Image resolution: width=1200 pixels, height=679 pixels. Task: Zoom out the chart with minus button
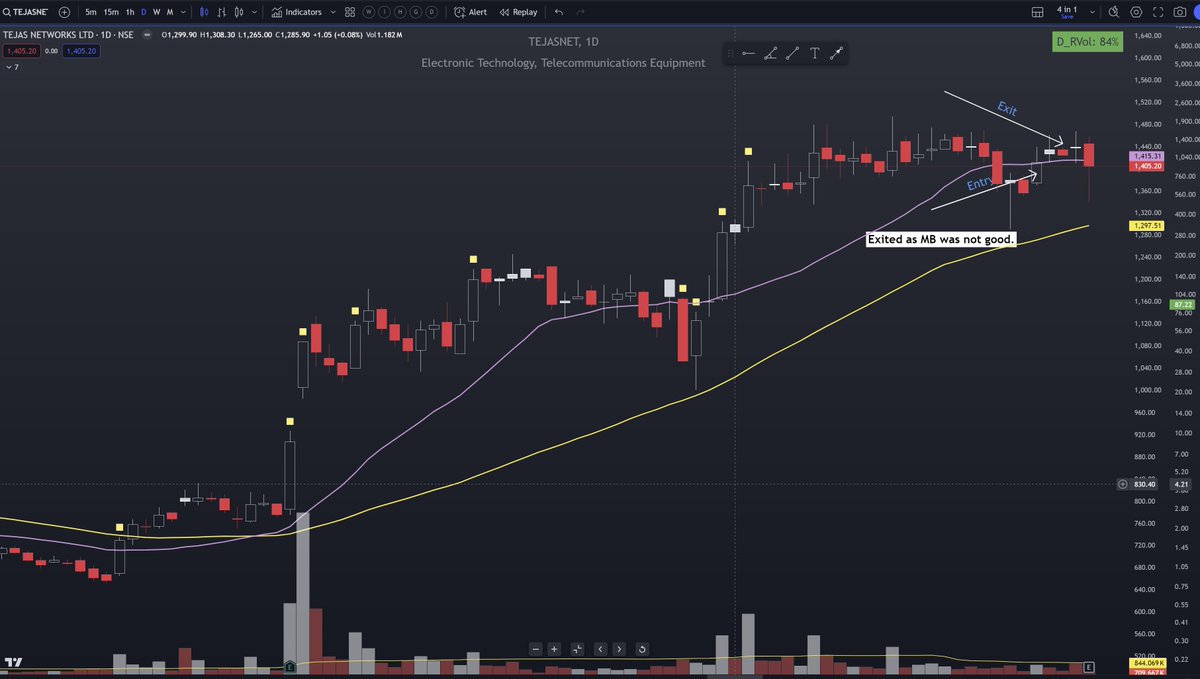tap(535, 649)
